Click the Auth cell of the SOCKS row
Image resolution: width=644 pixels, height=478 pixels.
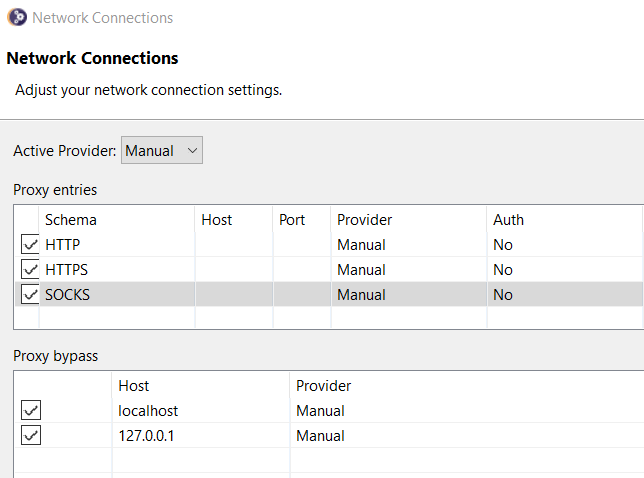pos(565,294)
